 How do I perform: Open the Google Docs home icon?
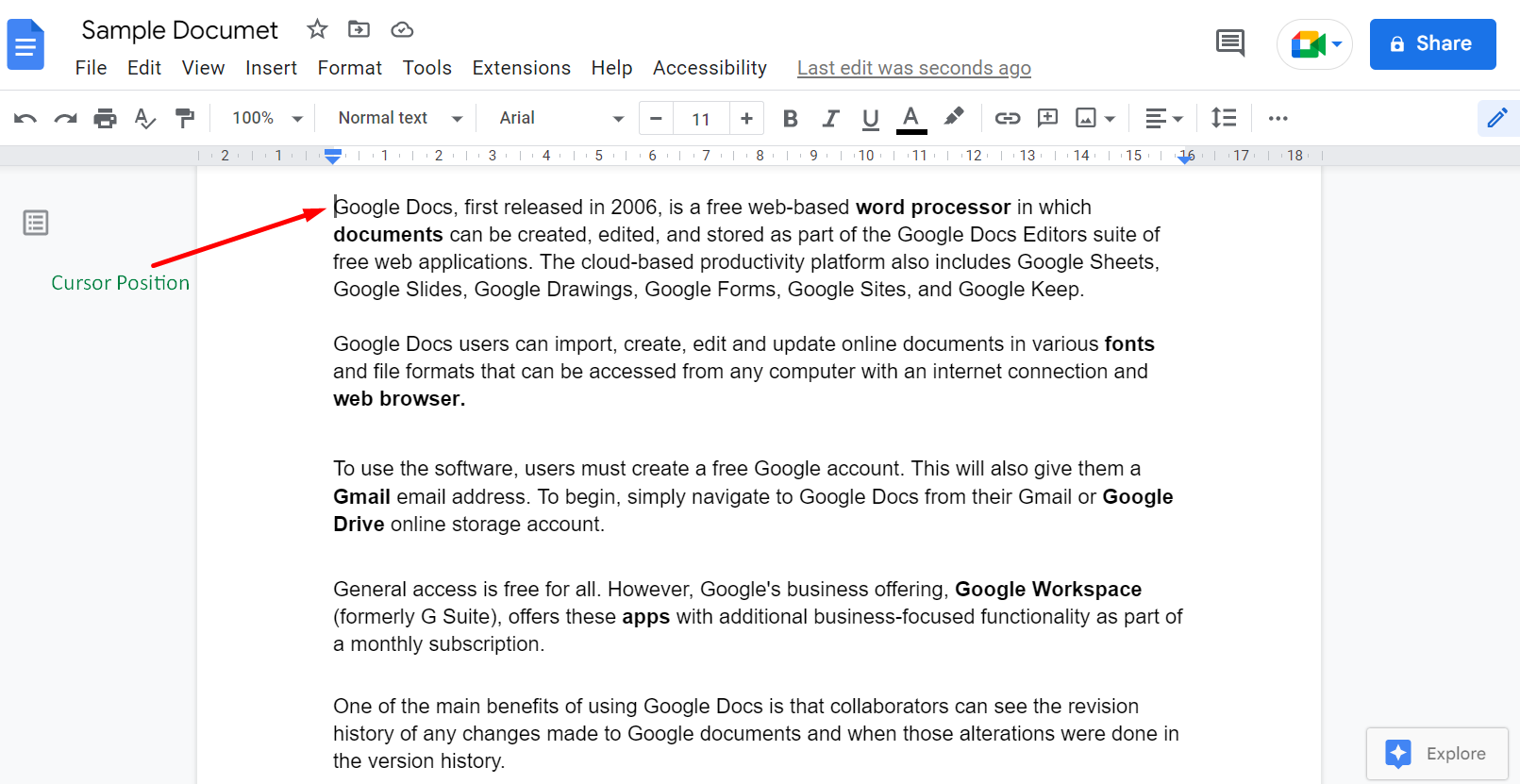point(25,44)
